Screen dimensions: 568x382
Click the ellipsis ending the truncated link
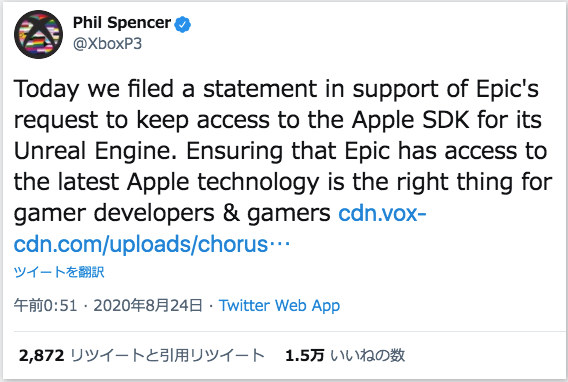click(279, 244)
